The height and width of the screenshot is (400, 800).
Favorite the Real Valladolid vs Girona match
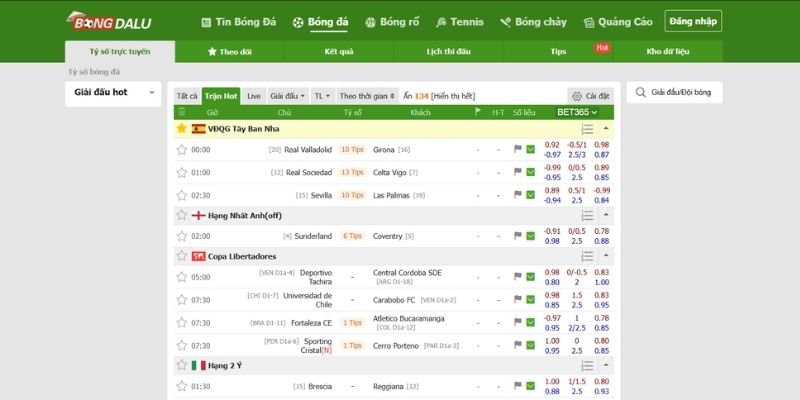coord(181,150)
